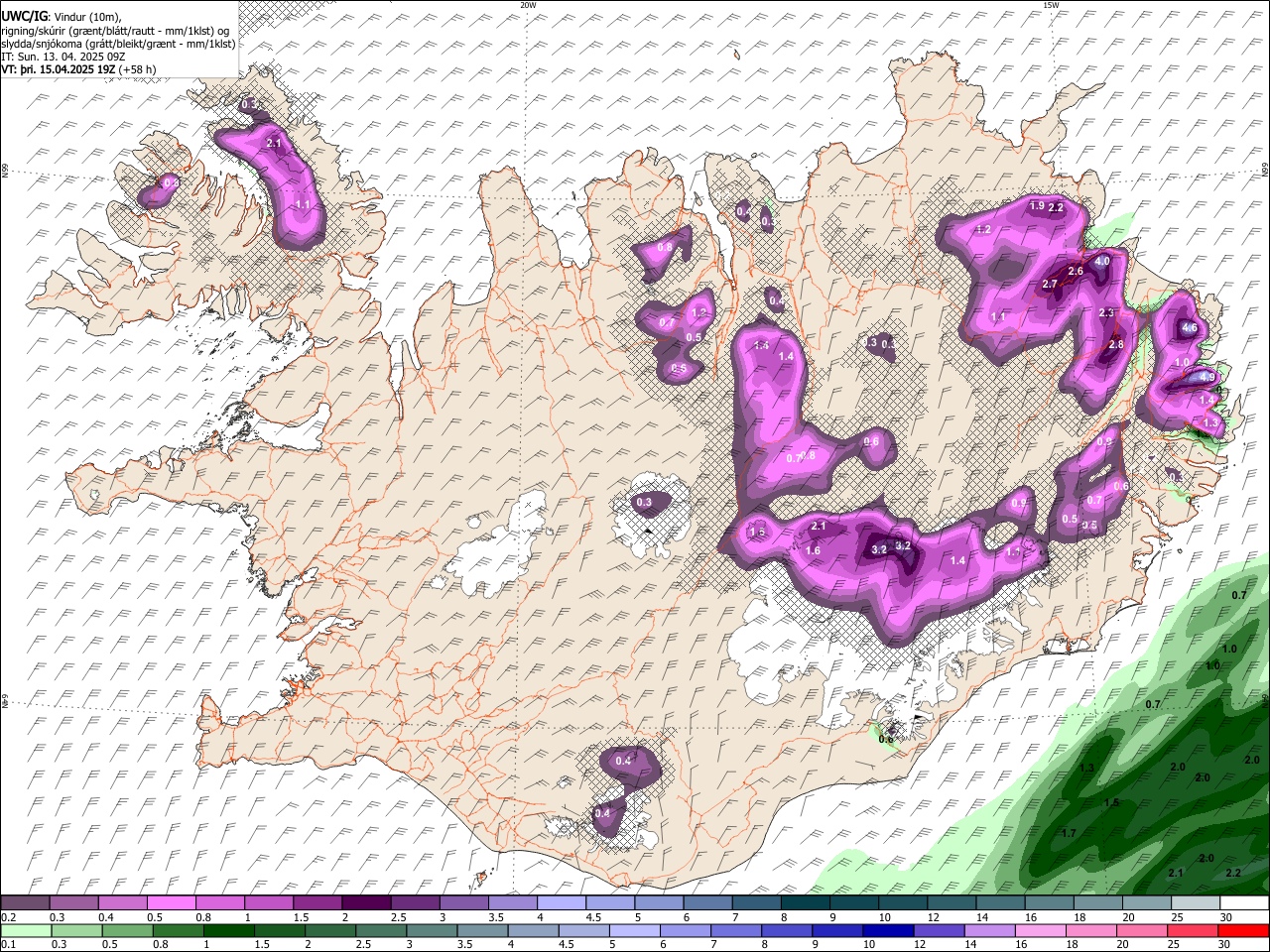1270x952 pixels.
Task: Click the 'slydda/snjókoma' legend description line
Action: pos(118,44)
